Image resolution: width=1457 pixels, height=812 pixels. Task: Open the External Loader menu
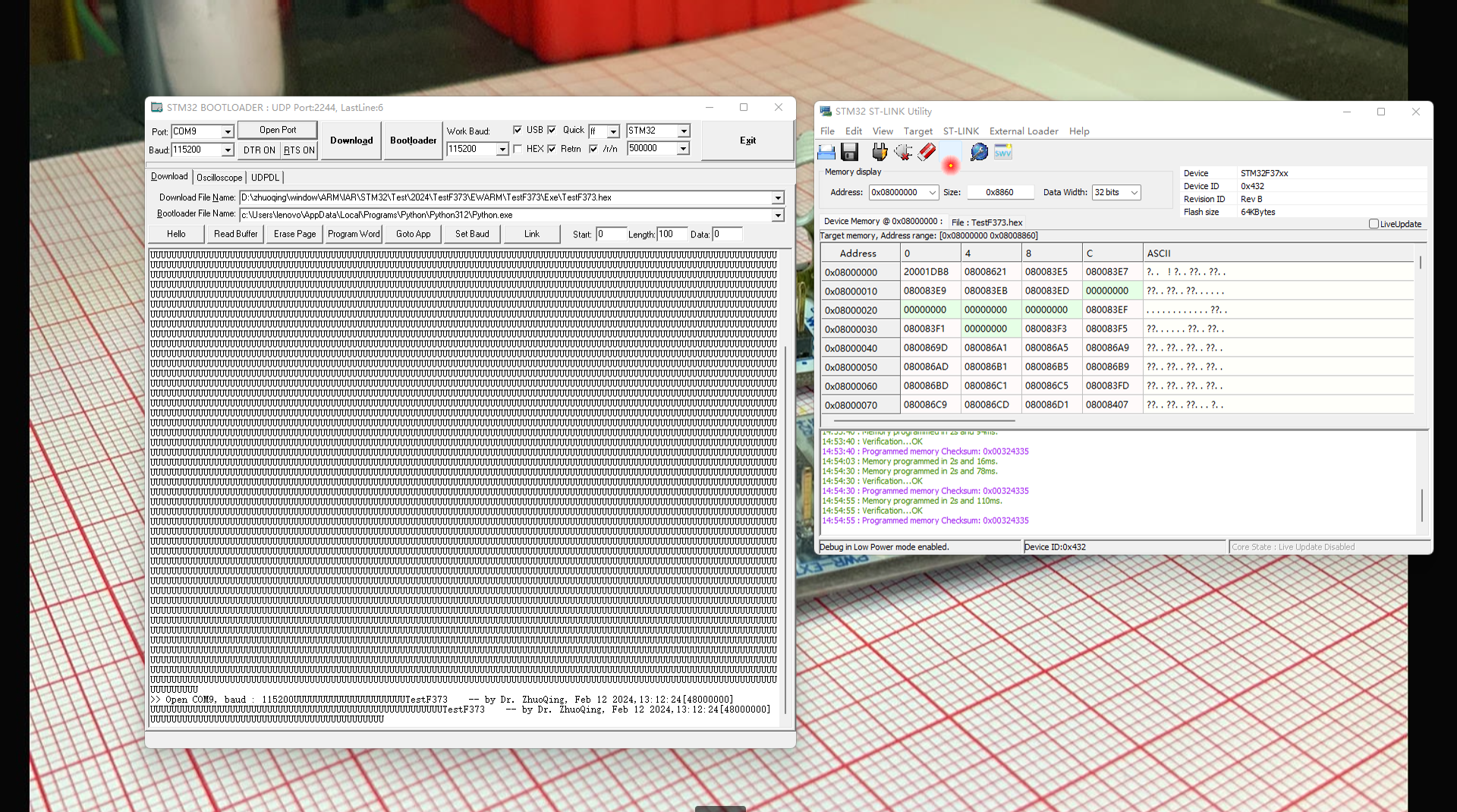1024,131
